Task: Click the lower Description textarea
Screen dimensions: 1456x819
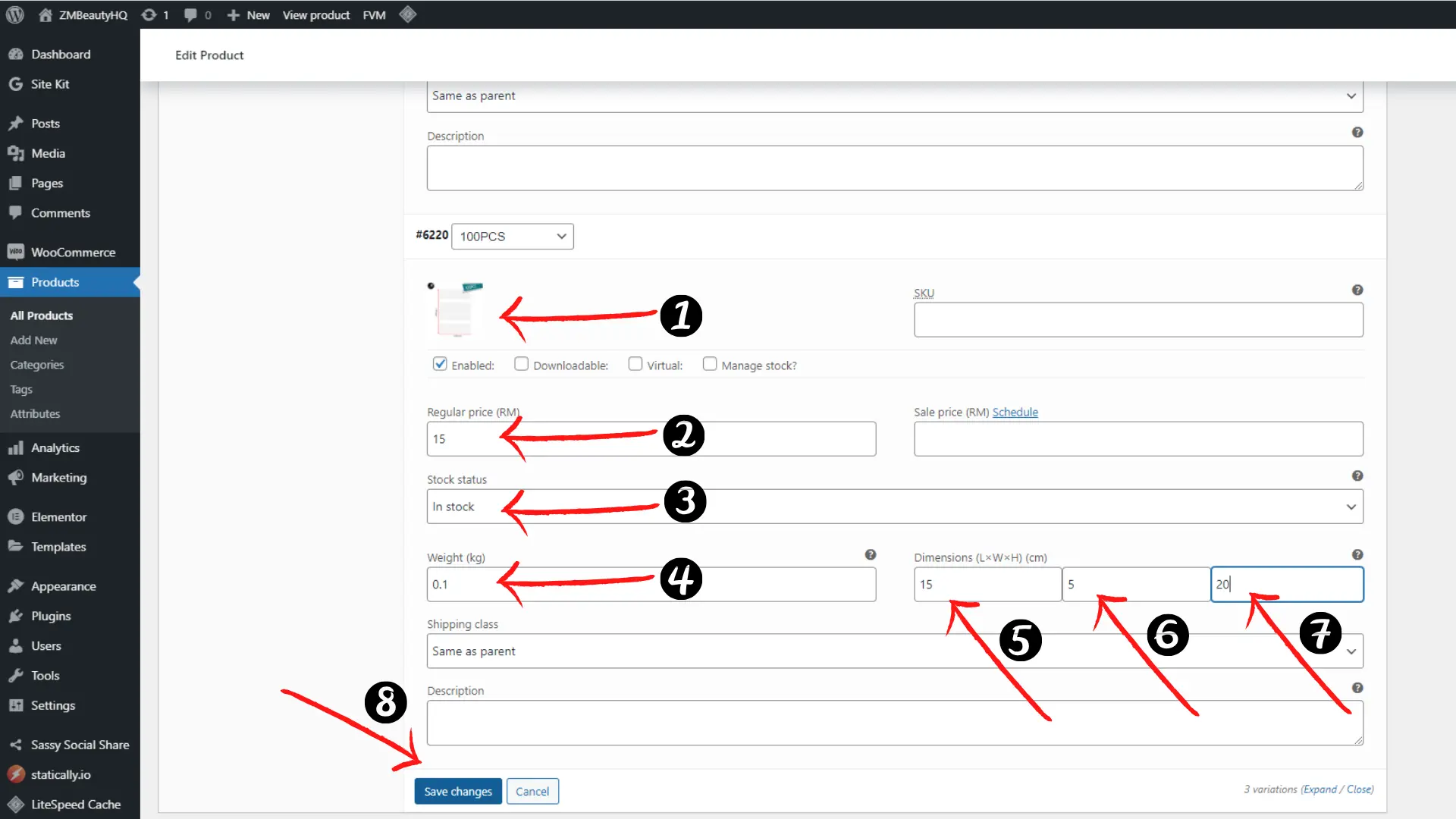Action: [x=895, y=723]
